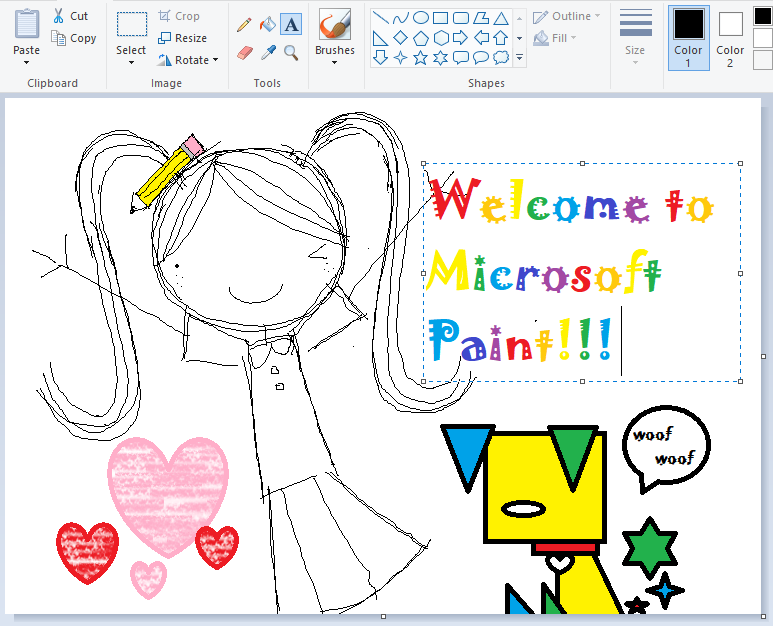Choose the Line shape

coord(380,18)
